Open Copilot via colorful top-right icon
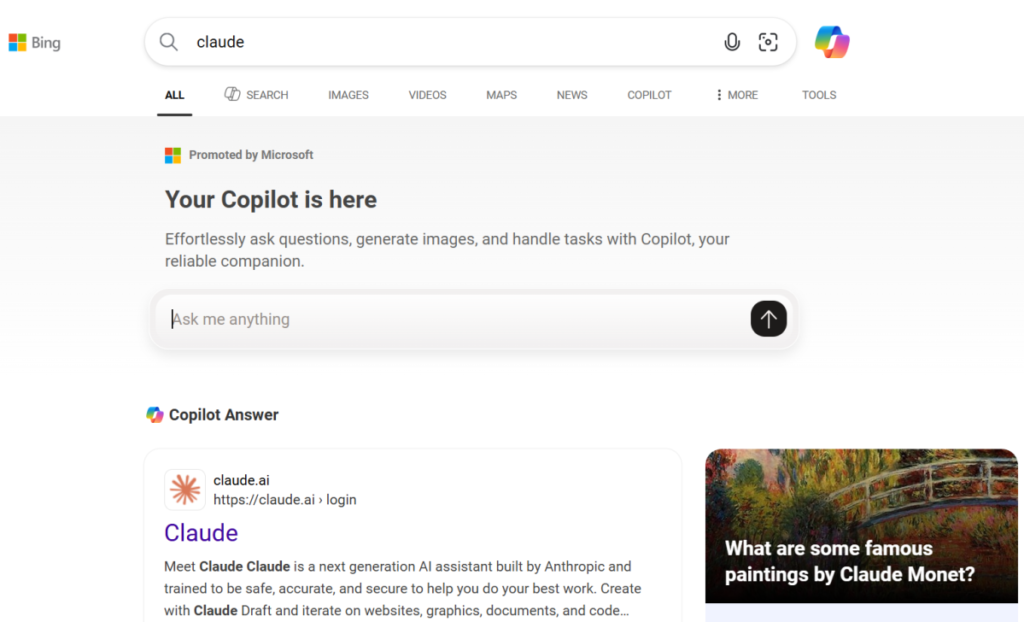Image resolution: width=1024 pixels, height=622 pixels. point(831,42)
